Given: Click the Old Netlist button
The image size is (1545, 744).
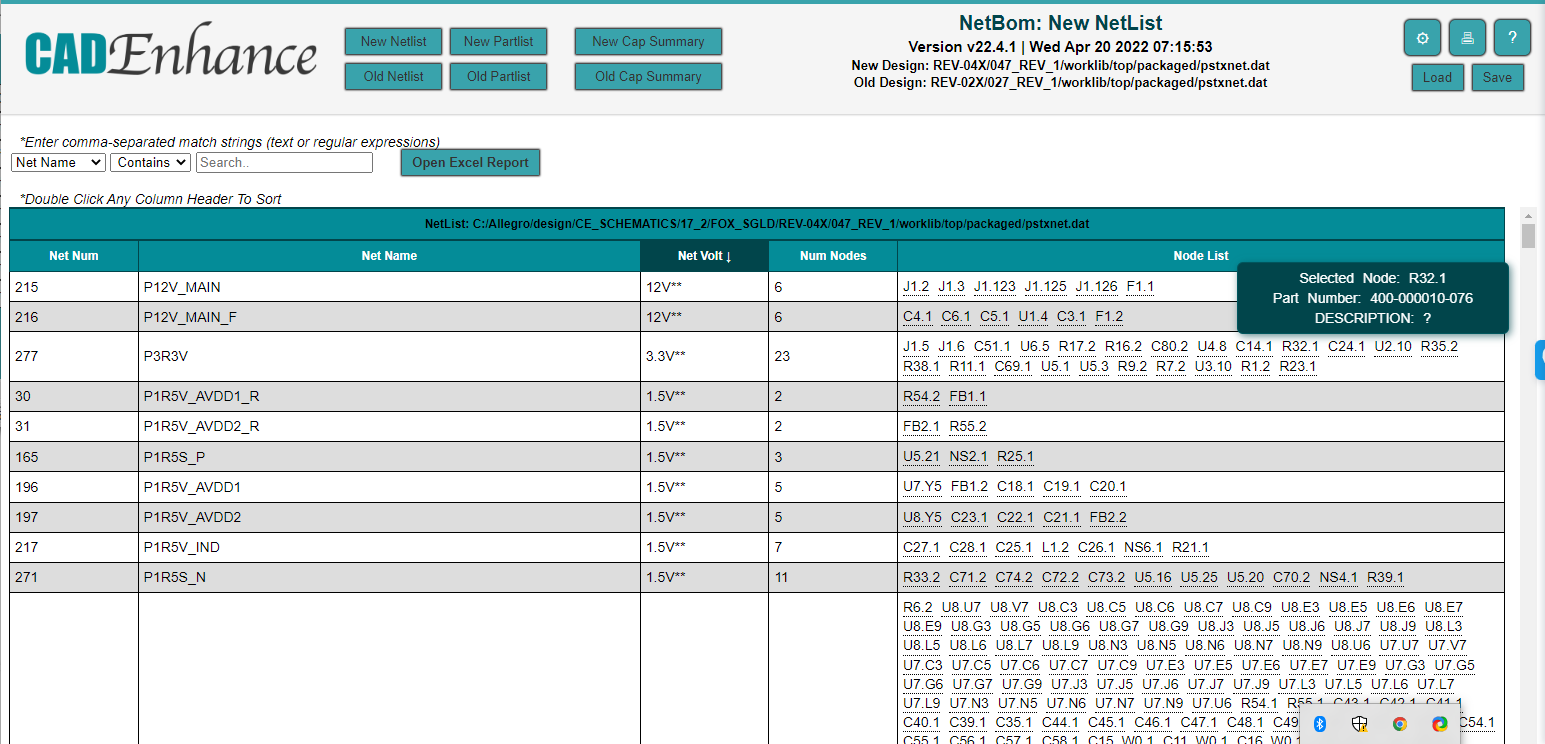Looking at the screenshot, I should 393,76.
